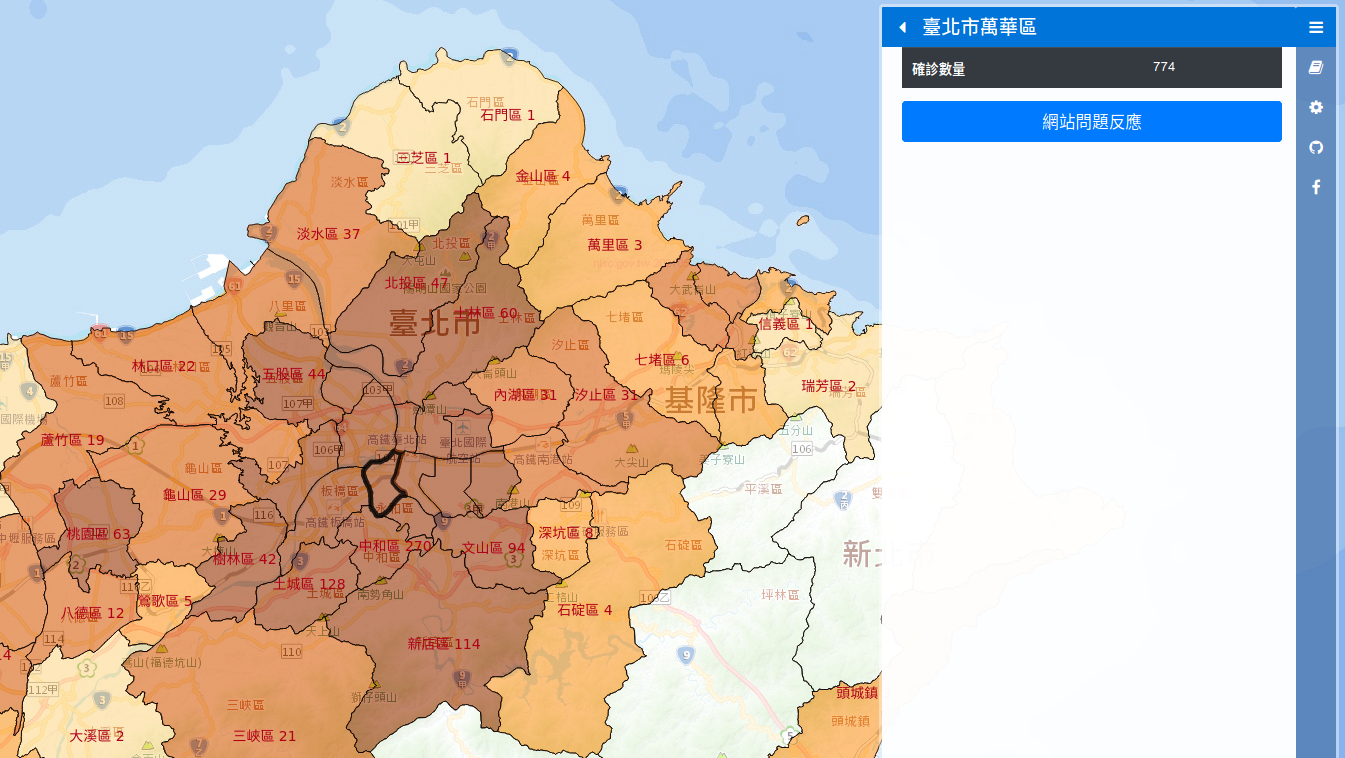This screenshot has height=758, width=1345.
Task: Open the hamburger menu in the blue header
Action: pos(1316,27)
